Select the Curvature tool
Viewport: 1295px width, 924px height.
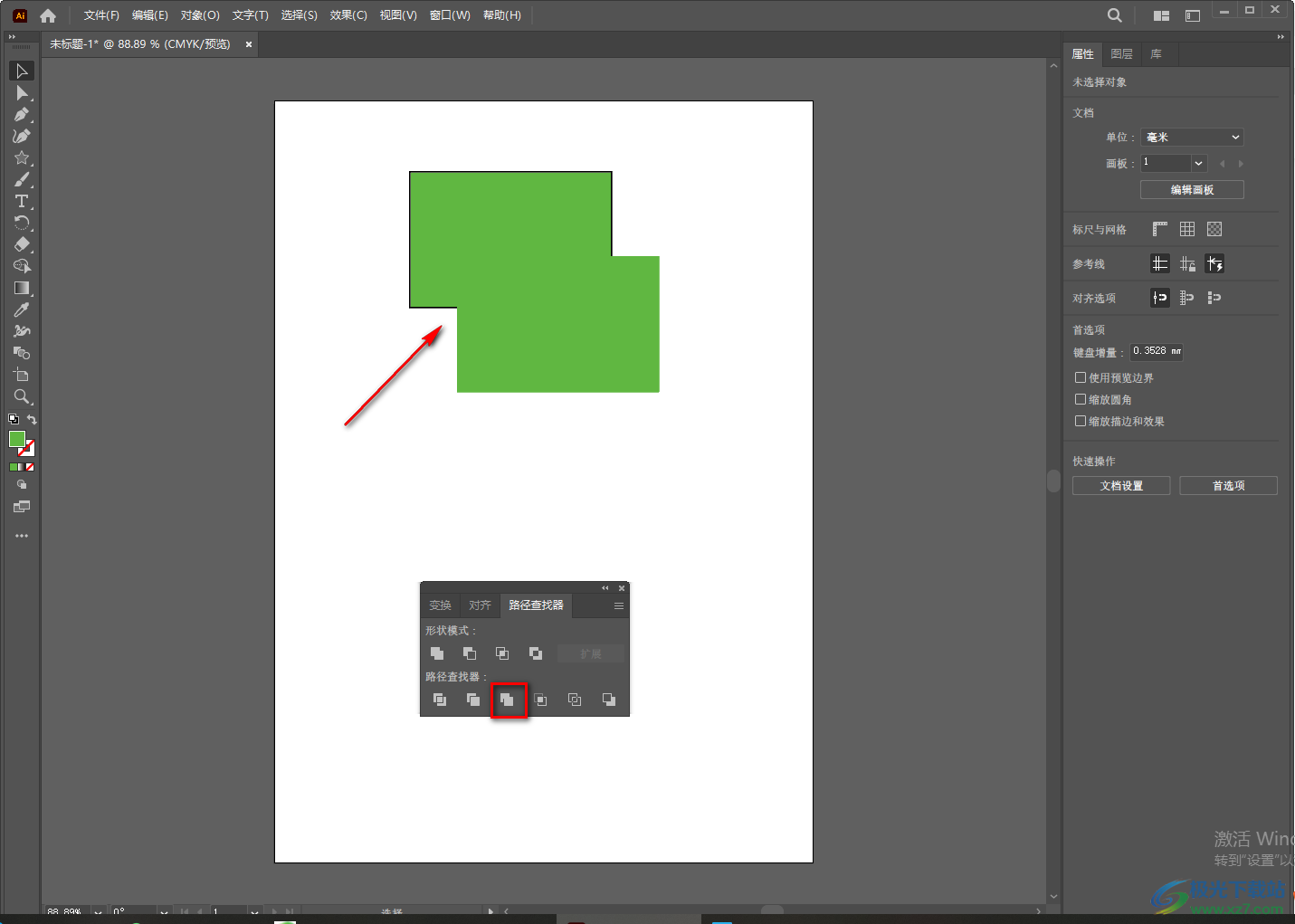[x=22, y=136]
